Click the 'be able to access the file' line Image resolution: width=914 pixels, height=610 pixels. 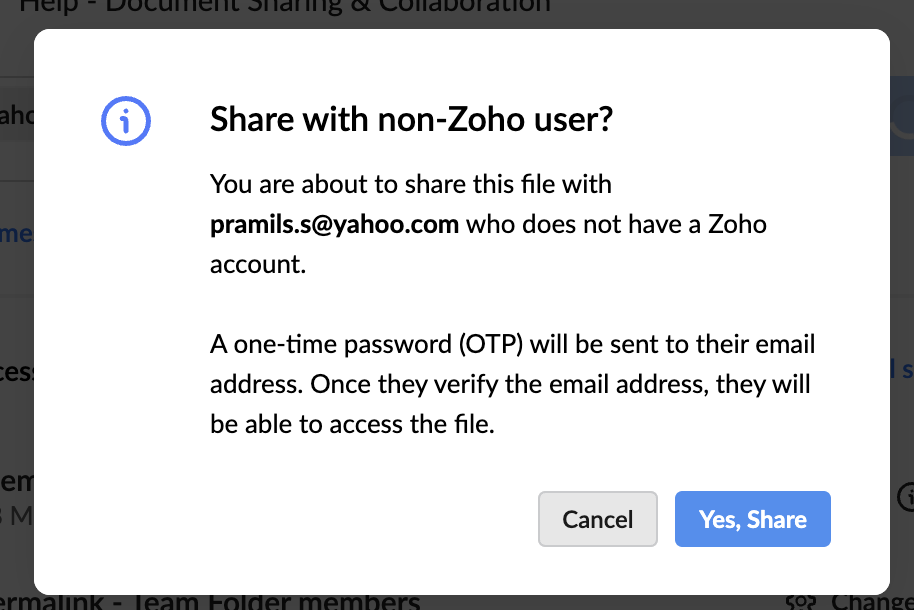pos(352,424)
